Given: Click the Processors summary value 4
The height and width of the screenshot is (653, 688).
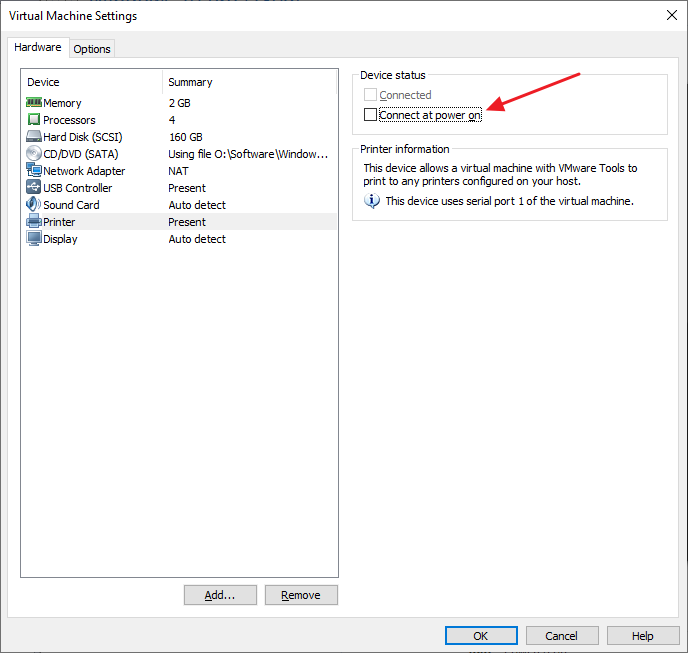Looking at the screenshot, I should click(x=172, y=120).
